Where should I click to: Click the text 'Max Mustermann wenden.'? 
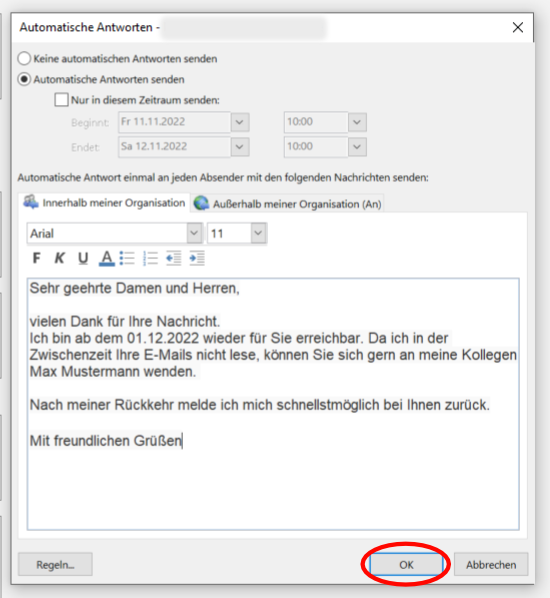tap(113, 371)
